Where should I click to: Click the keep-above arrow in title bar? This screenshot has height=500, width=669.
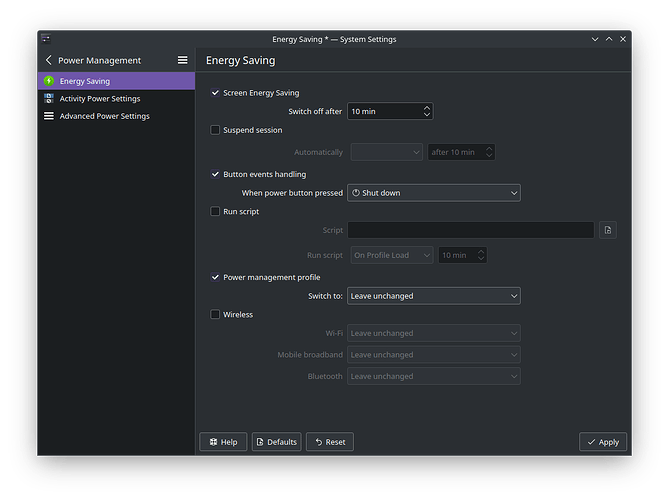(608, 39)
